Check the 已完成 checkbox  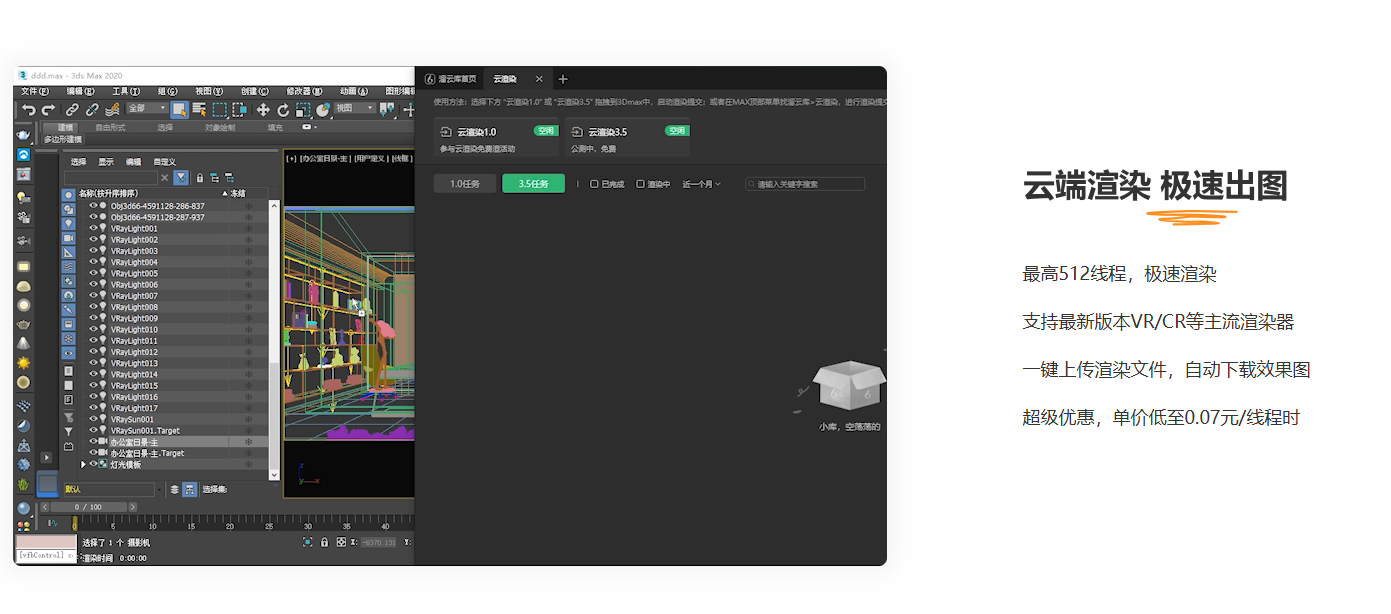(x=594, y=184)
